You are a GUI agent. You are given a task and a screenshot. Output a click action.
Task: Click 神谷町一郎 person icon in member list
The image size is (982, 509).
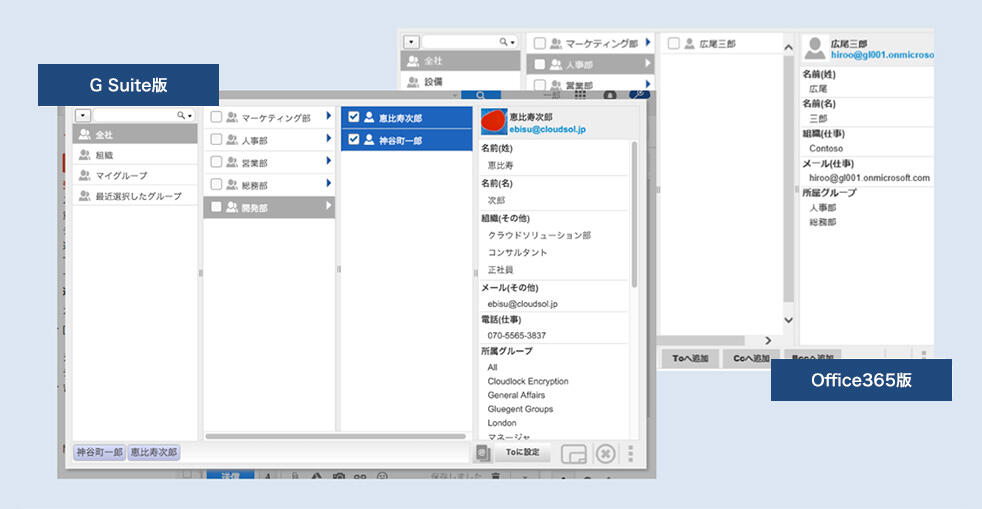[x=369, y=140]
